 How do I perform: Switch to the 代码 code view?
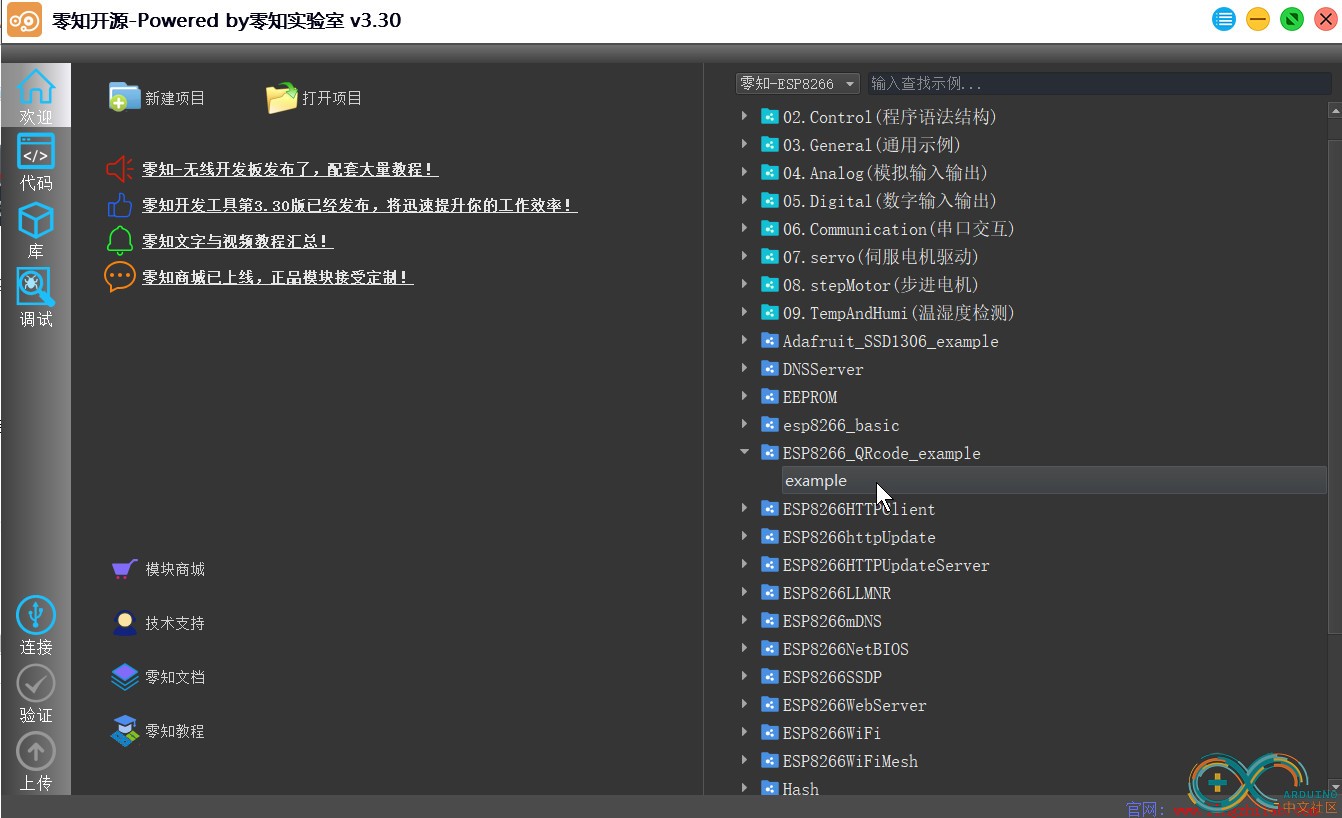pos(36,153)
